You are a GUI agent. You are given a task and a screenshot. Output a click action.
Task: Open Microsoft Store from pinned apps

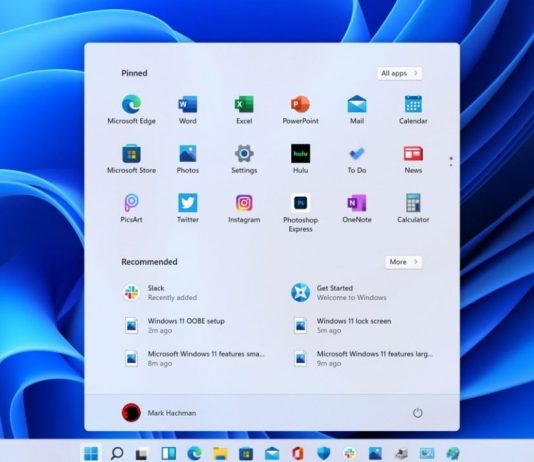131,159
